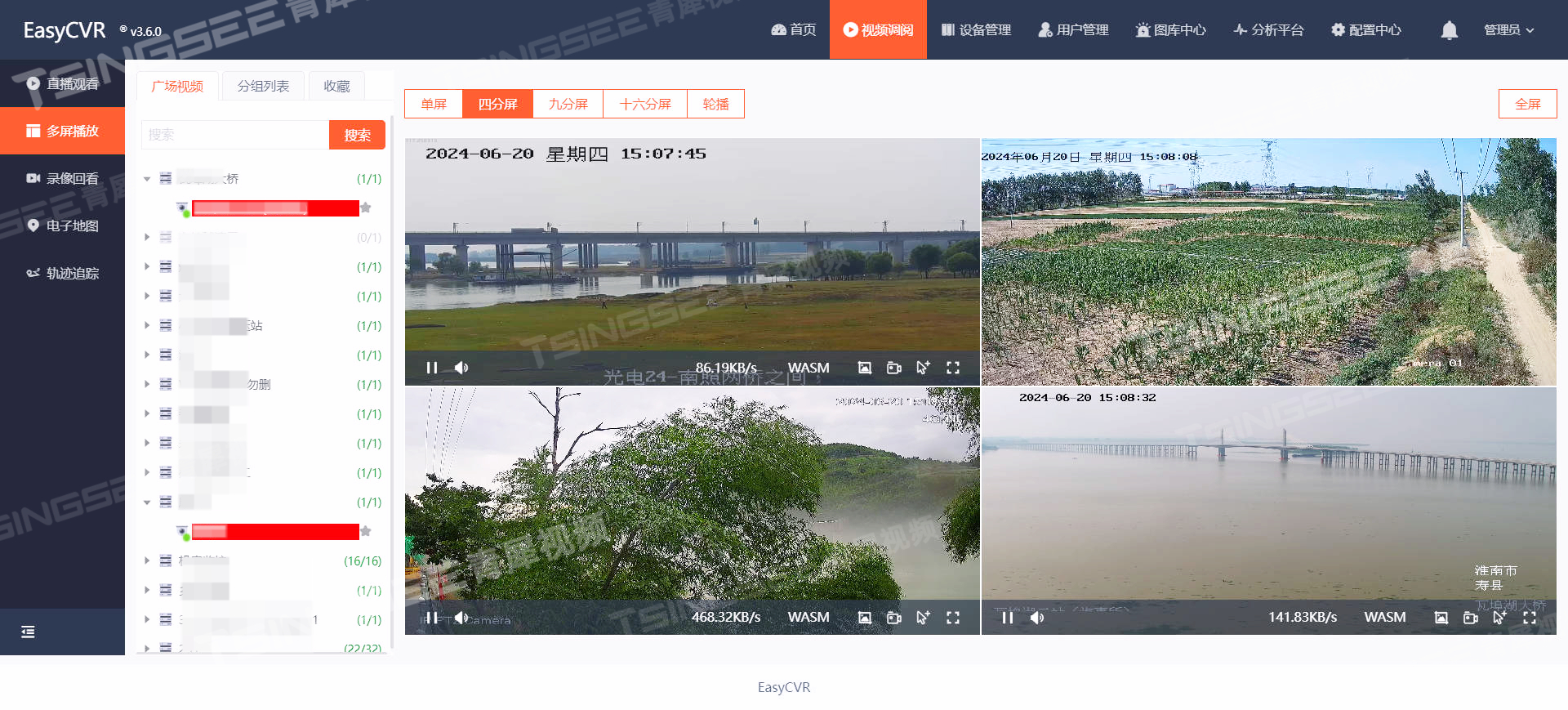The image size is (1568, 710).
Task: Start 轮播 carousel playback
Action: pos(715,104)
